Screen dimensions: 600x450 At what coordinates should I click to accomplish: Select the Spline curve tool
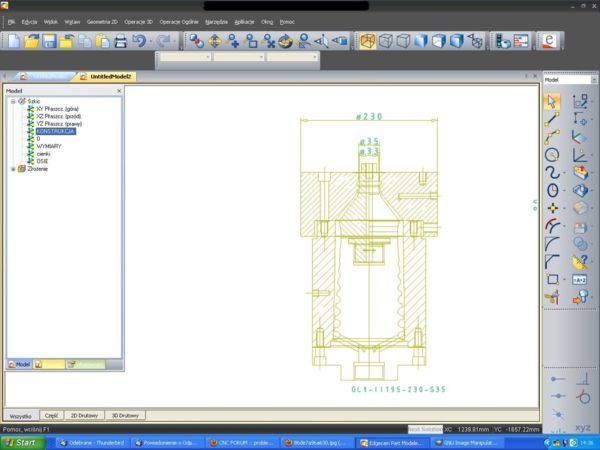(x=552, y=173)
